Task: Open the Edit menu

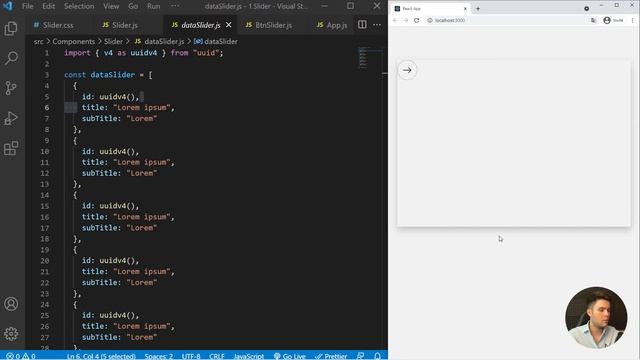Action: 49,6
